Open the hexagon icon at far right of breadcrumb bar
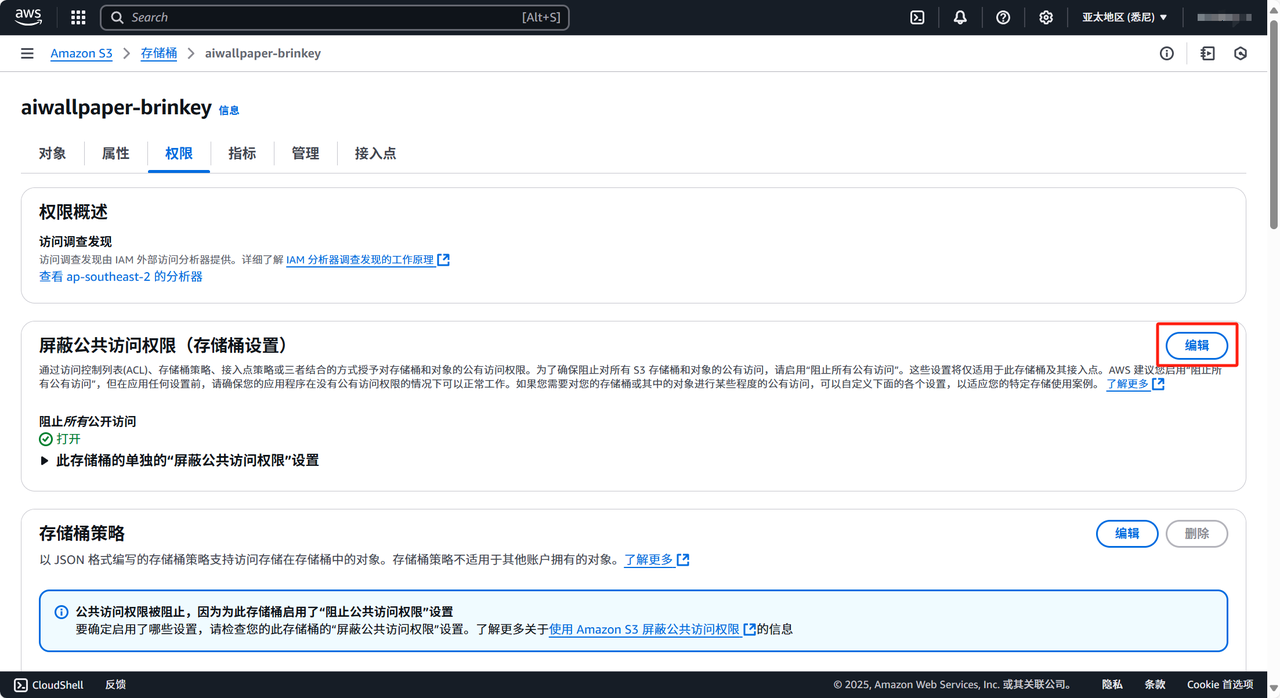This screenshot has width=1280, height=698. point(1240,53)
